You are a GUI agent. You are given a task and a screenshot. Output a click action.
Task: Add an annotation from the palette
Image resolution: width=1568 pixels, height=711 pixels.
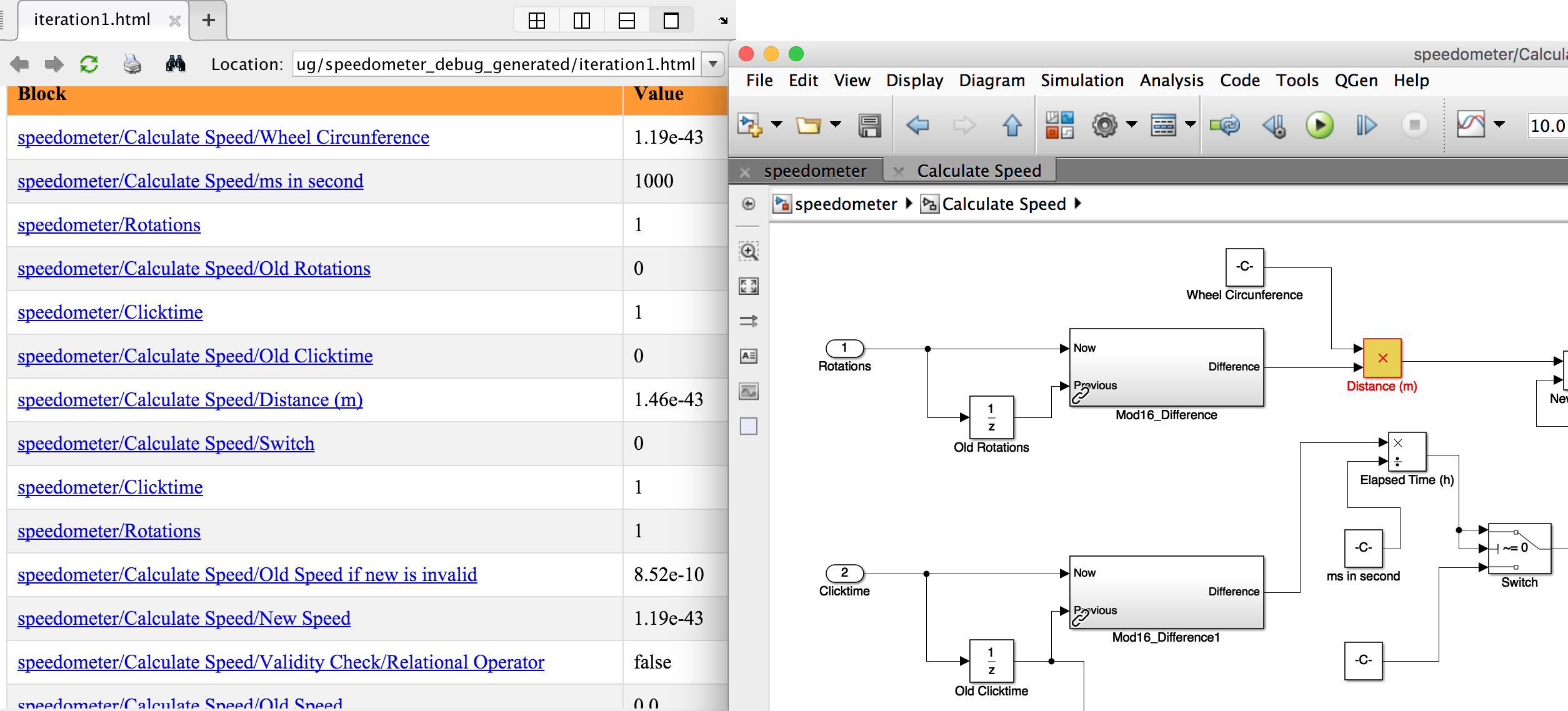click(748, 356)
